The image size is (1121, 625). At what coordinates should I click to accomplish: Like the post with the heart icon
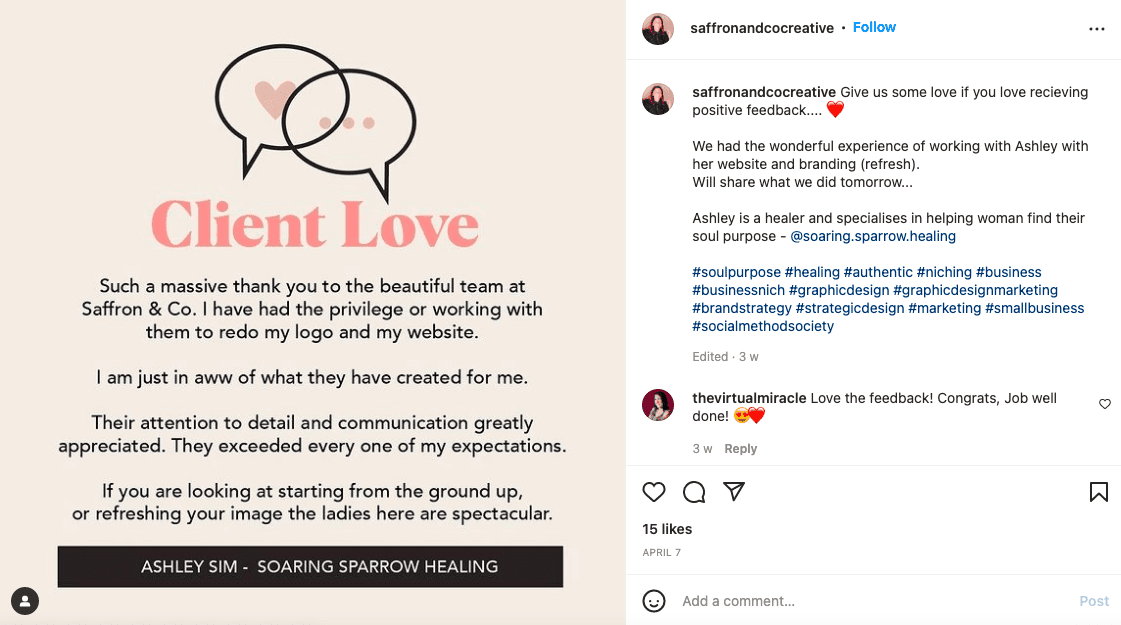[654, 492]
